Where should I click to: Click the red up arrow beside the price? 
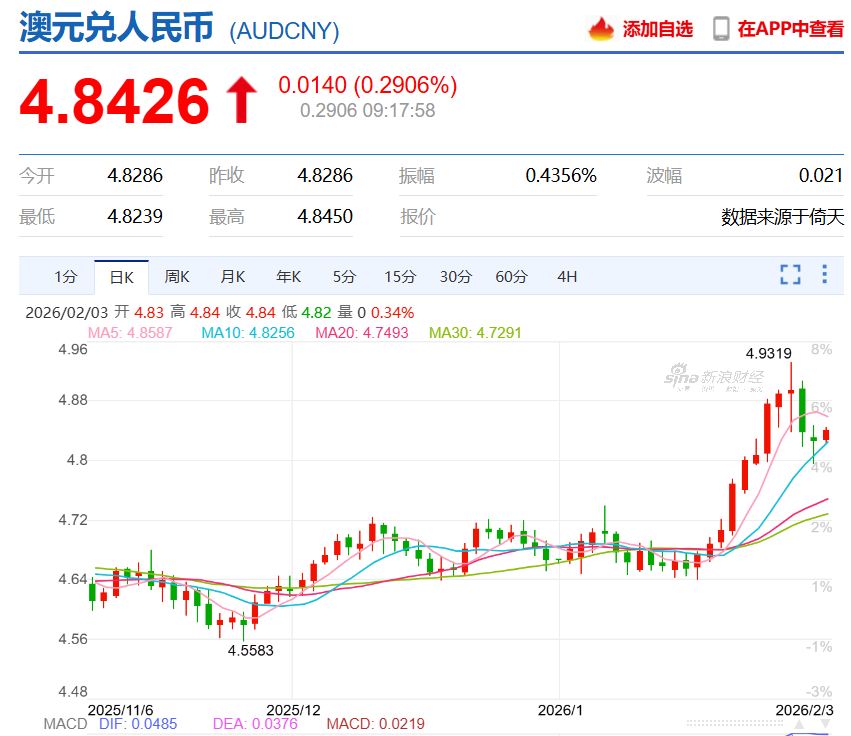(242, 100)
